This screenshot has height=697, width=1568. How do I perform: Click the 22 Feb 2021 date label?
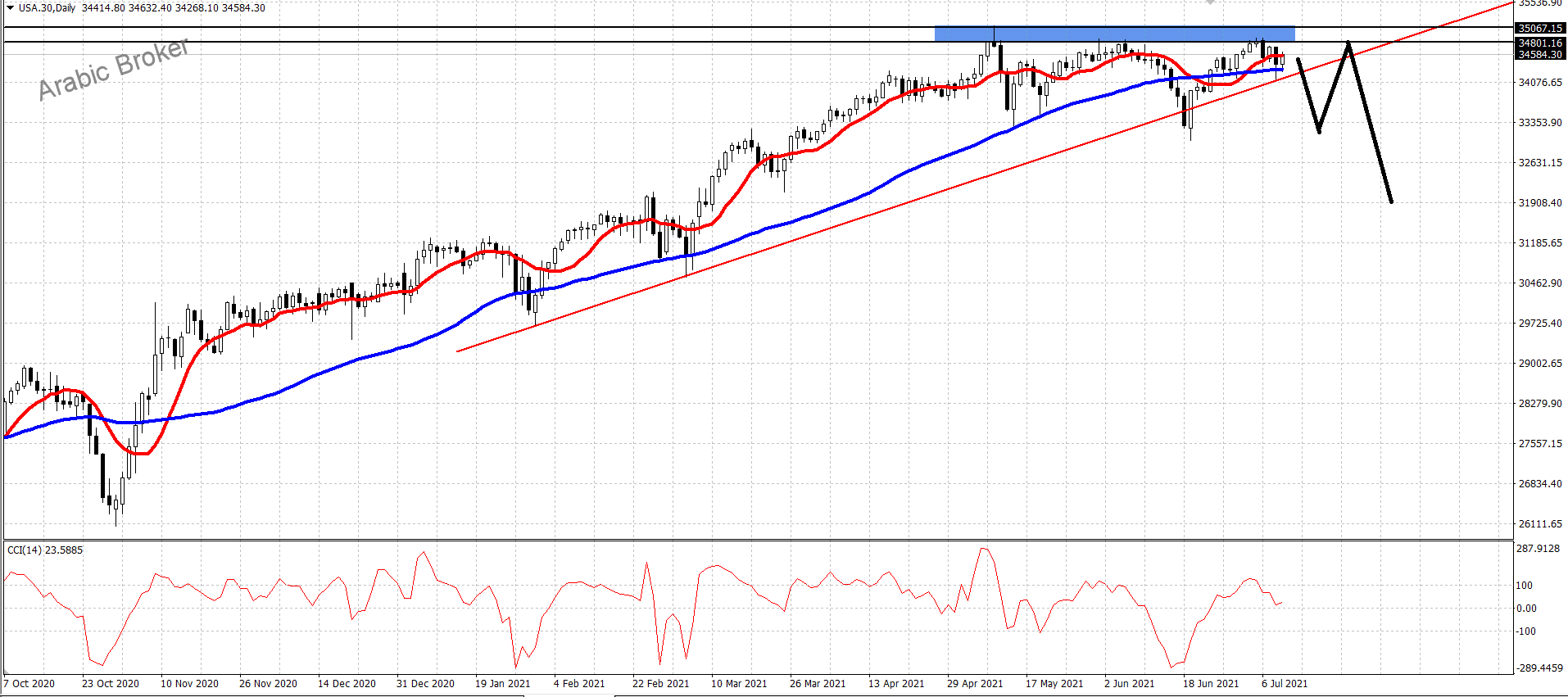[660, 684]
